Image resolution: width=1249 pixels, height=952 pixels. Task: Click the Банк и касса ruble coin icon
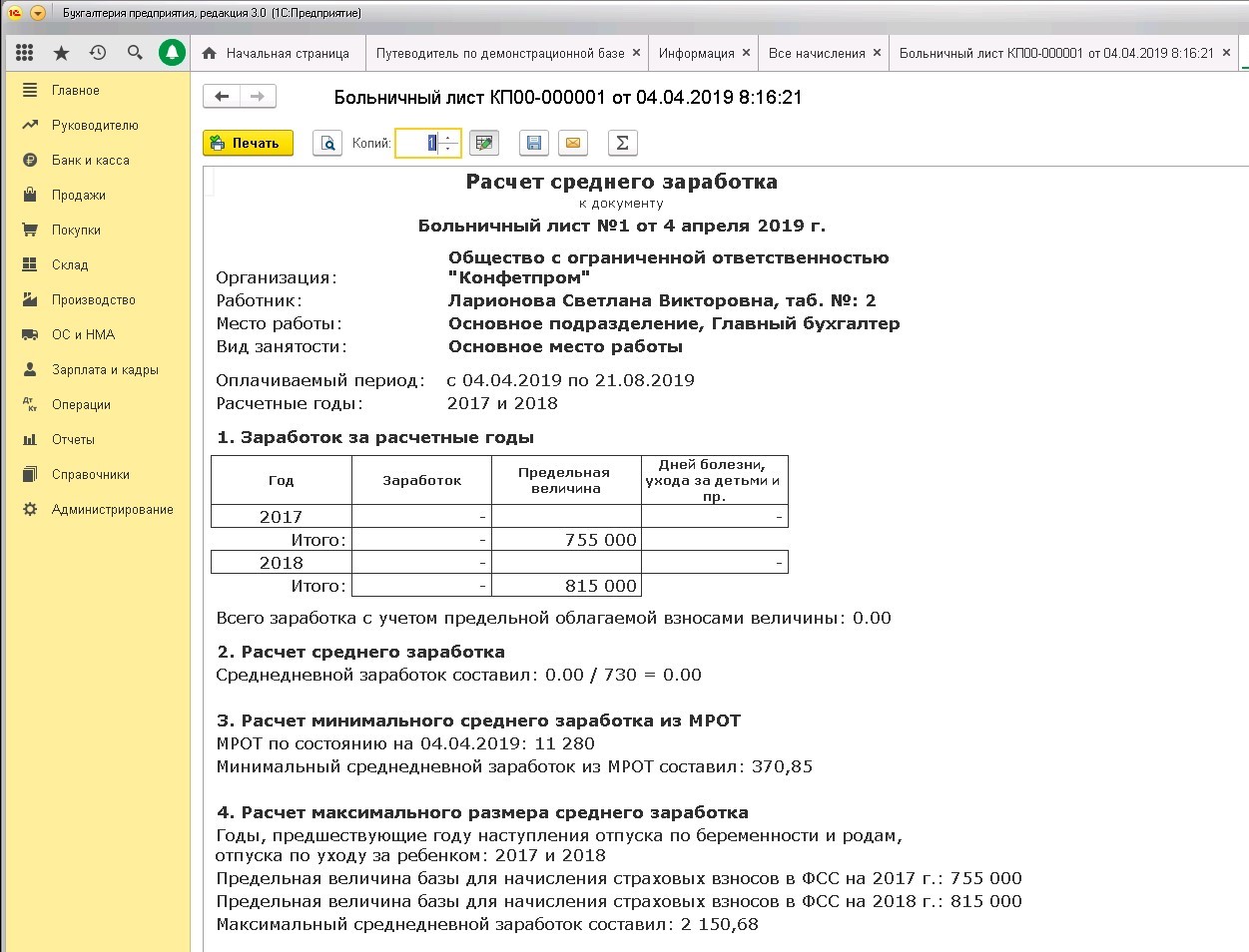pos(30,160)
